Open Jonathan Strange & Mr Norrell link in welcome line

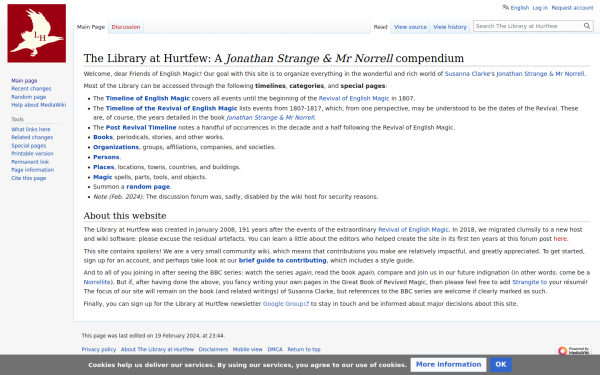[x=540, y=74]
